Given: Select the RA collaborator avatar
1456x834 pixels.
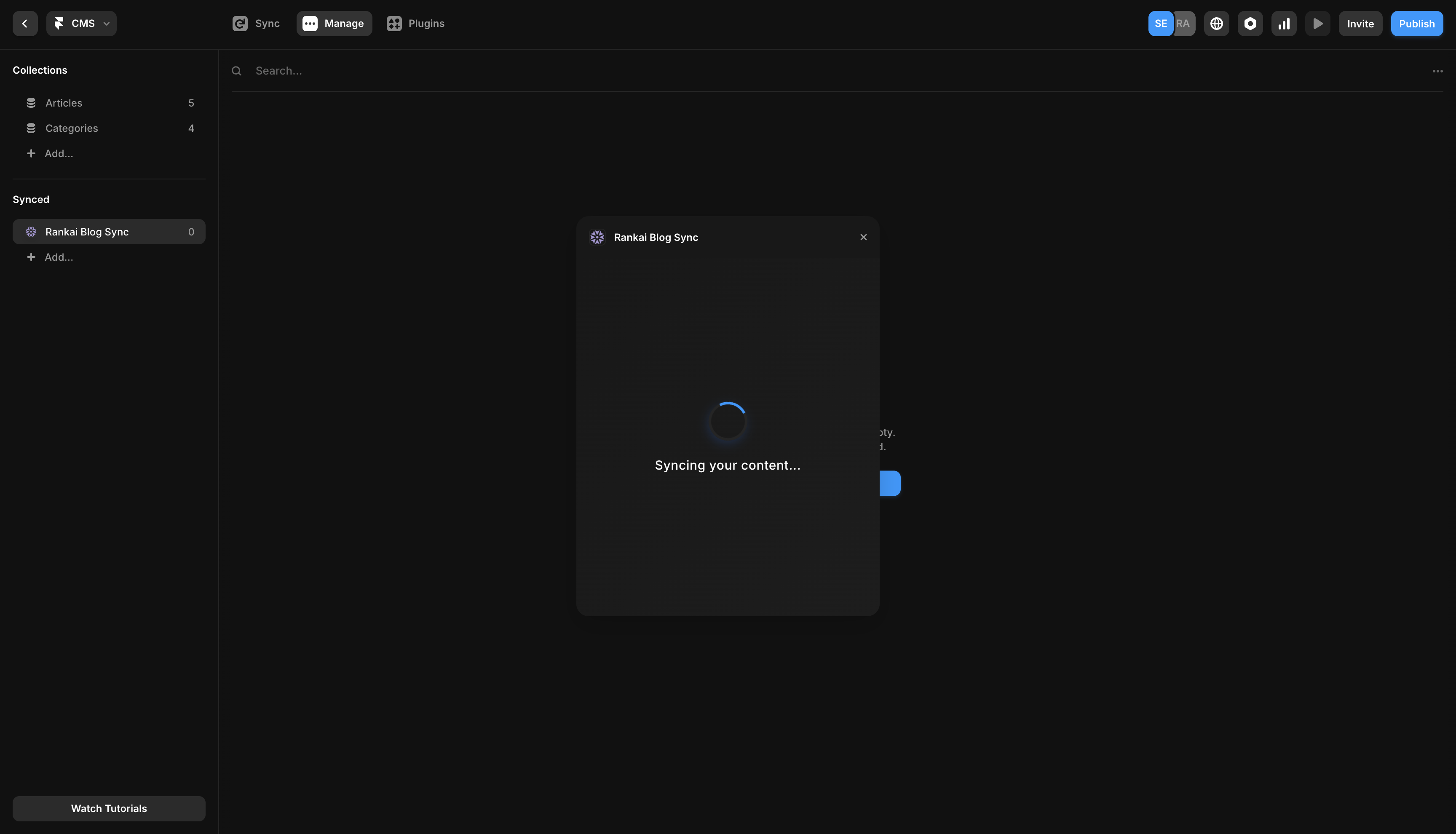Looking at the screenshot, I should tap(1183, 24).
